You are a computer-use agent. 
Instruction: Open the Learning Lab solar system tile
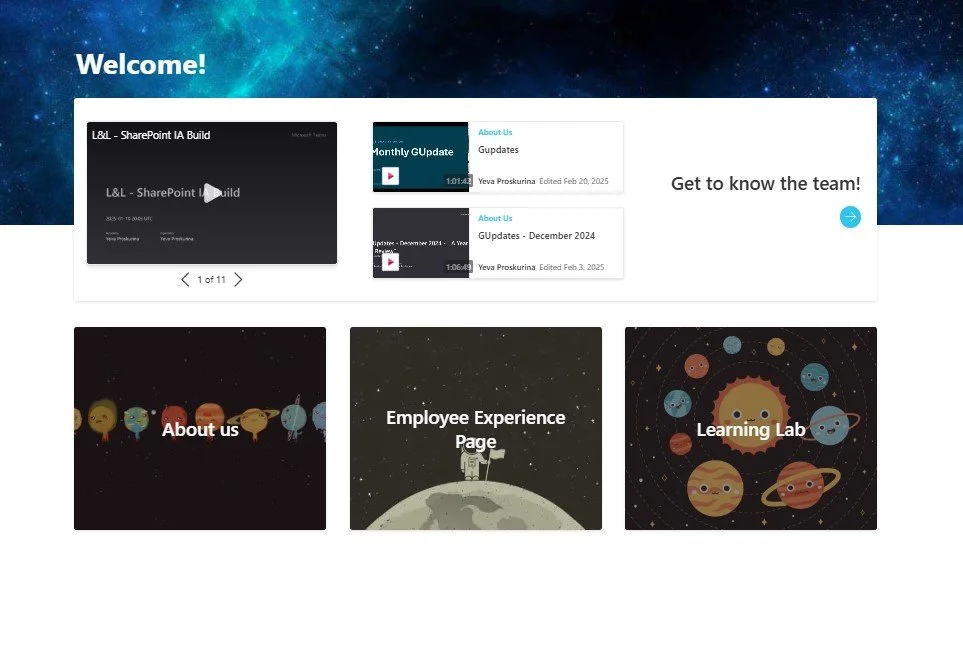(x=750, y=428)
